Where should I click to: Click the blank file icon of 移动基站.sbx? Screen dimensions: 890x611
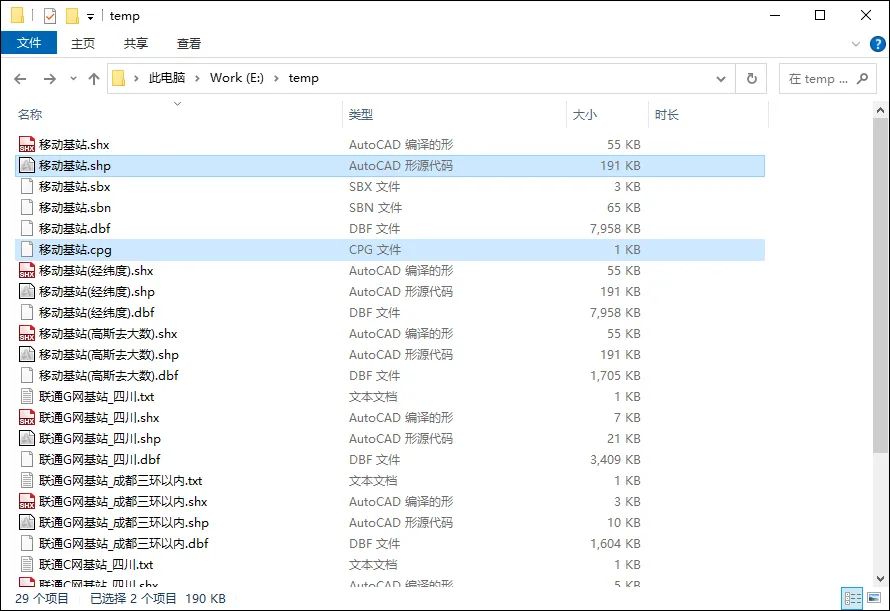(27, 186)
